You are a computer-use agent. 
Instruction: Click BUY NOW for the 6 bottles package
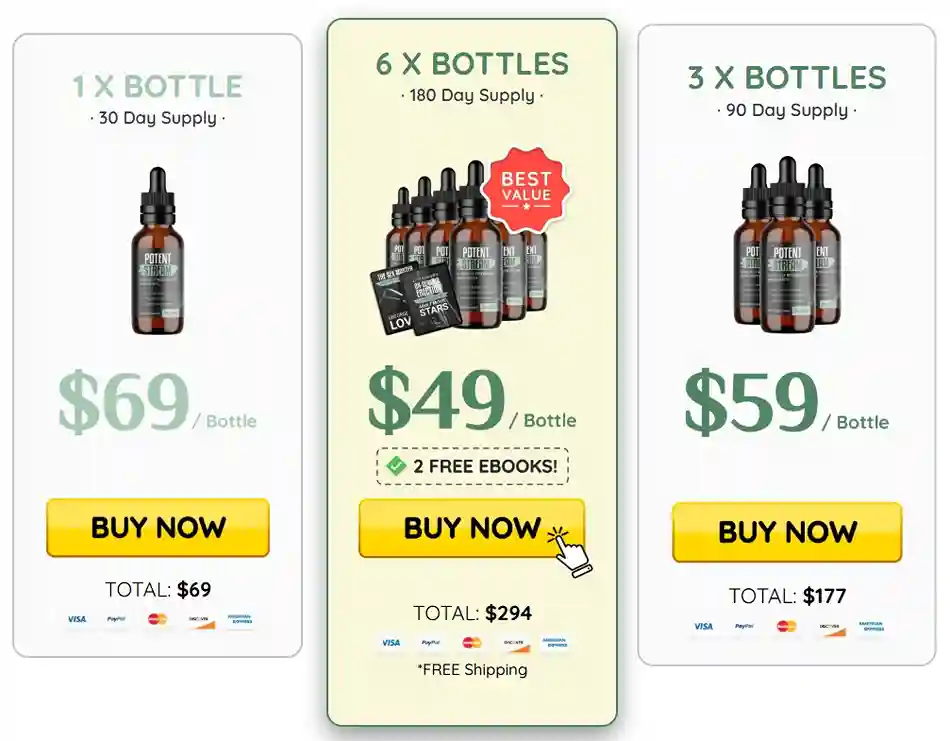click(x=471, y=528)
